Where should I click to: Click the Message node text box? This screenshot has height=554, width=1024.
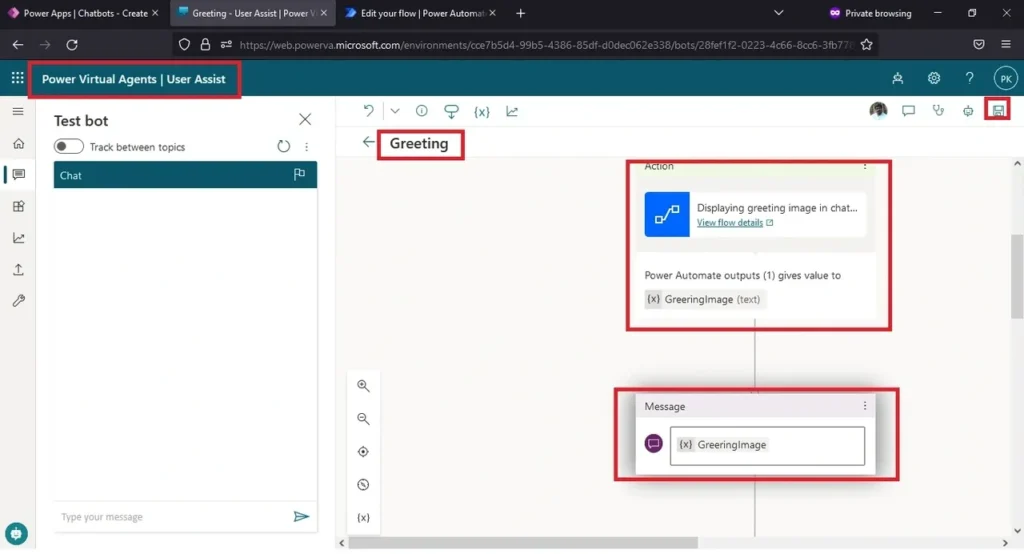[x=767, y=446]
